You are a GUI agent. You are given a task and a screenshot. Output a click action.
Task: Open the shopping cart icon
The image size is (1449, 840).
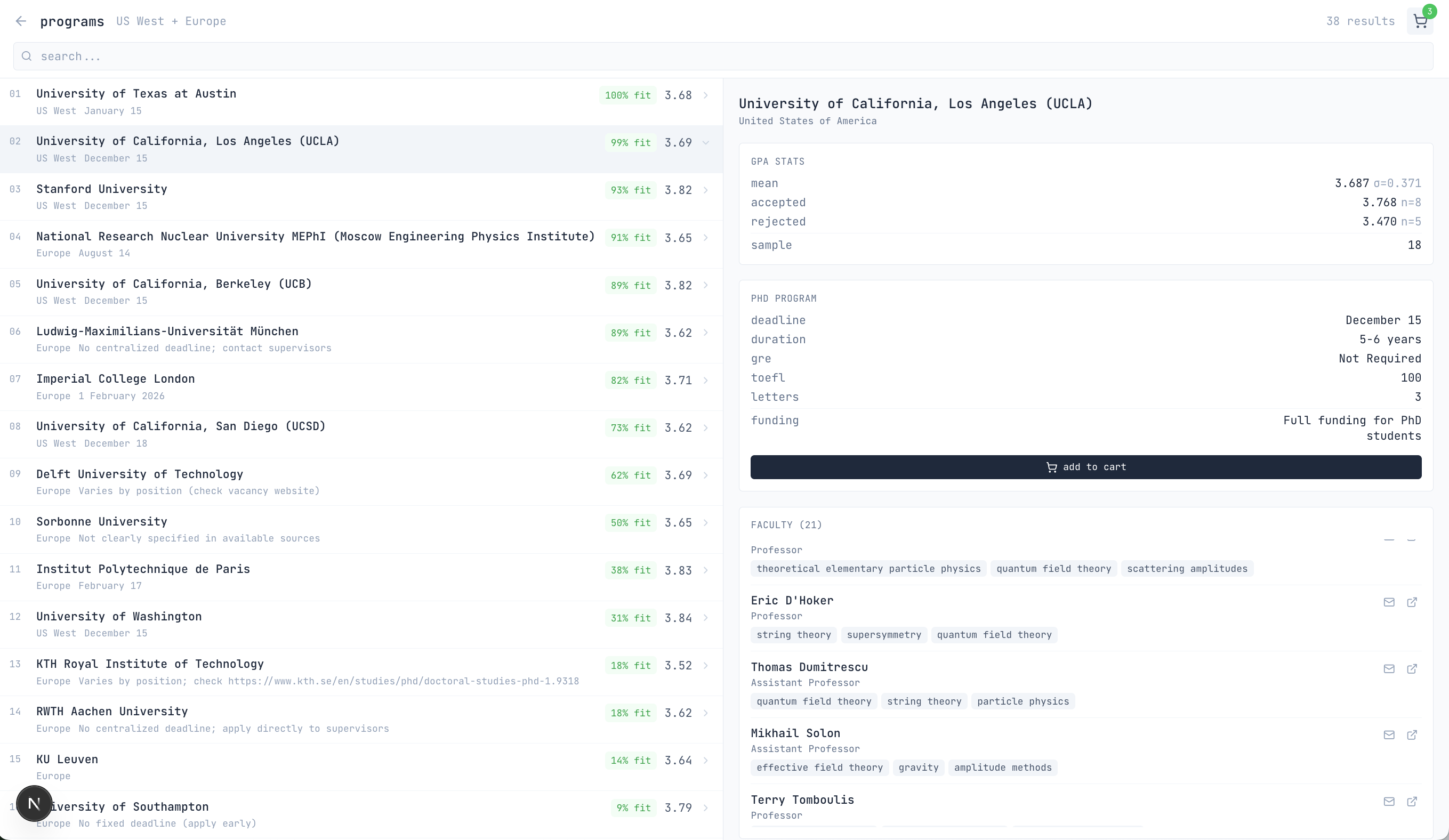1420,22
